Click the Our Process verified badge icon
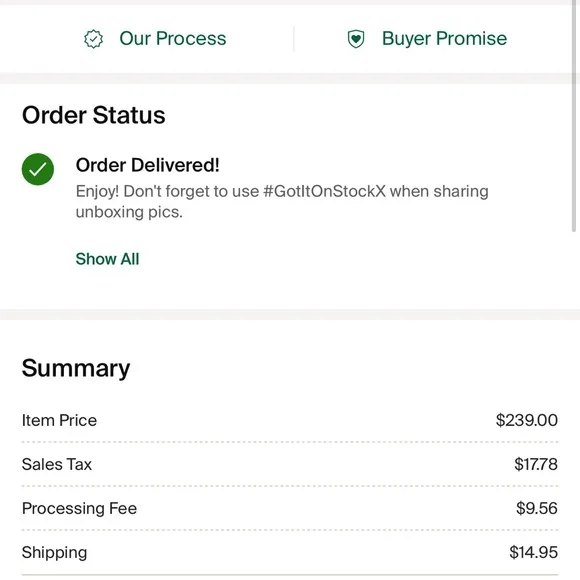Screen dimensions: 580x580 [x=94, y=39]
